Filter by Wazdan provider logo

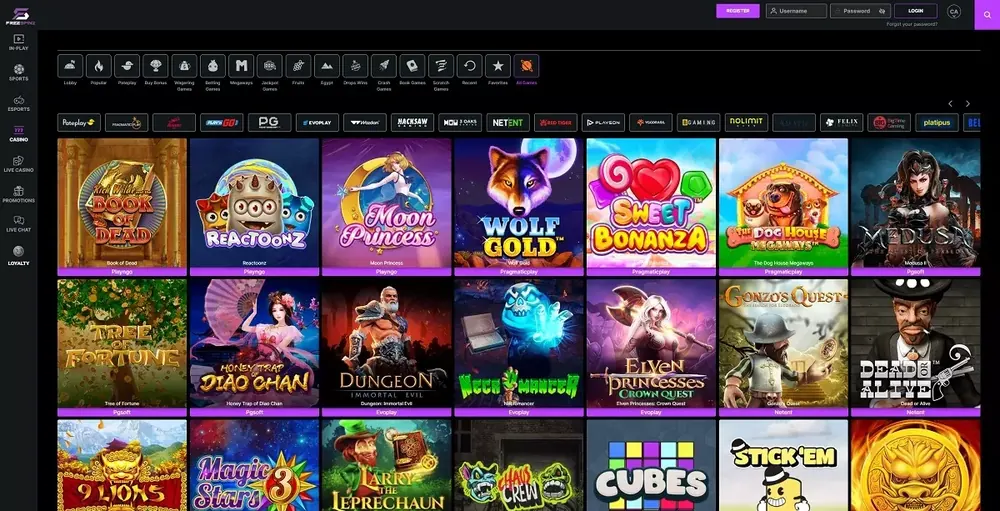365,122
